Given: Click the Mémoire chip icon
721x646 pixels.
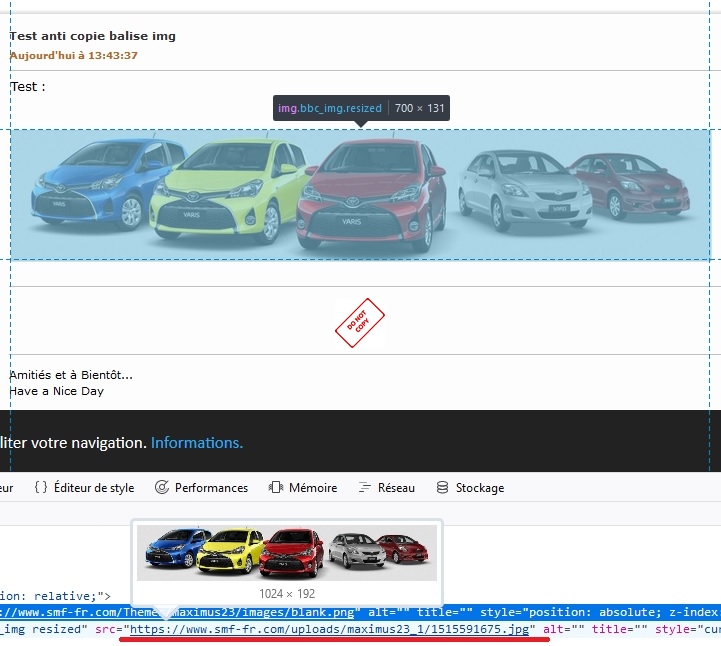Looking at the screenshot, I should (x=276, y=487).
